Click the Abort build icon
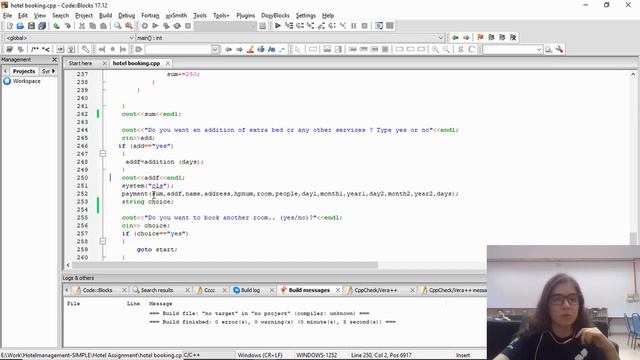The width and height of the screenshot is (640, 360). pyautogui.click(x=188, y=26)
